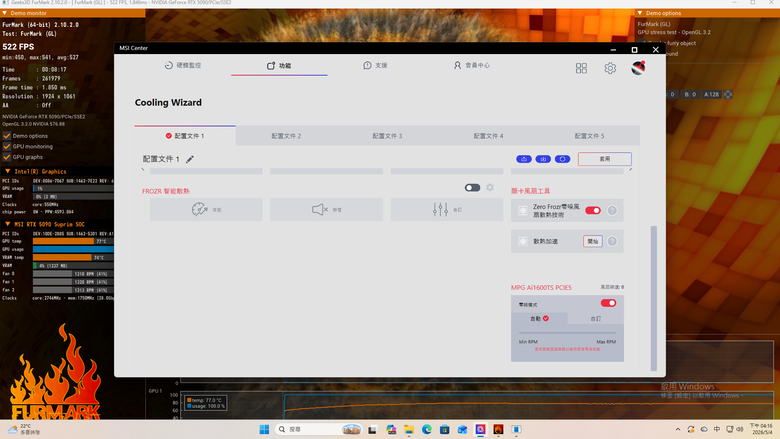Click the MSI Center vertical scrollbar
This screenshot has width=780, height=439.
[x=654, y=298]
